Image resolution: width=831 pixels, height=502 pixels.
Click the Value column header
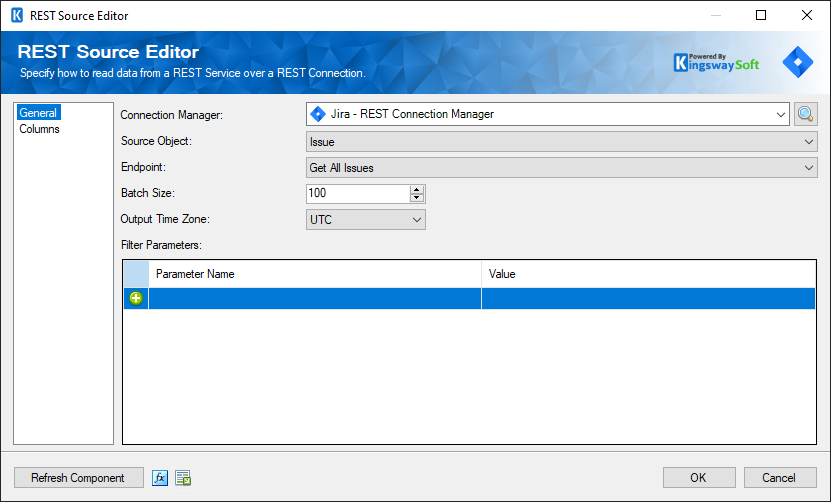pyautogui.click(x=648, y=274)
